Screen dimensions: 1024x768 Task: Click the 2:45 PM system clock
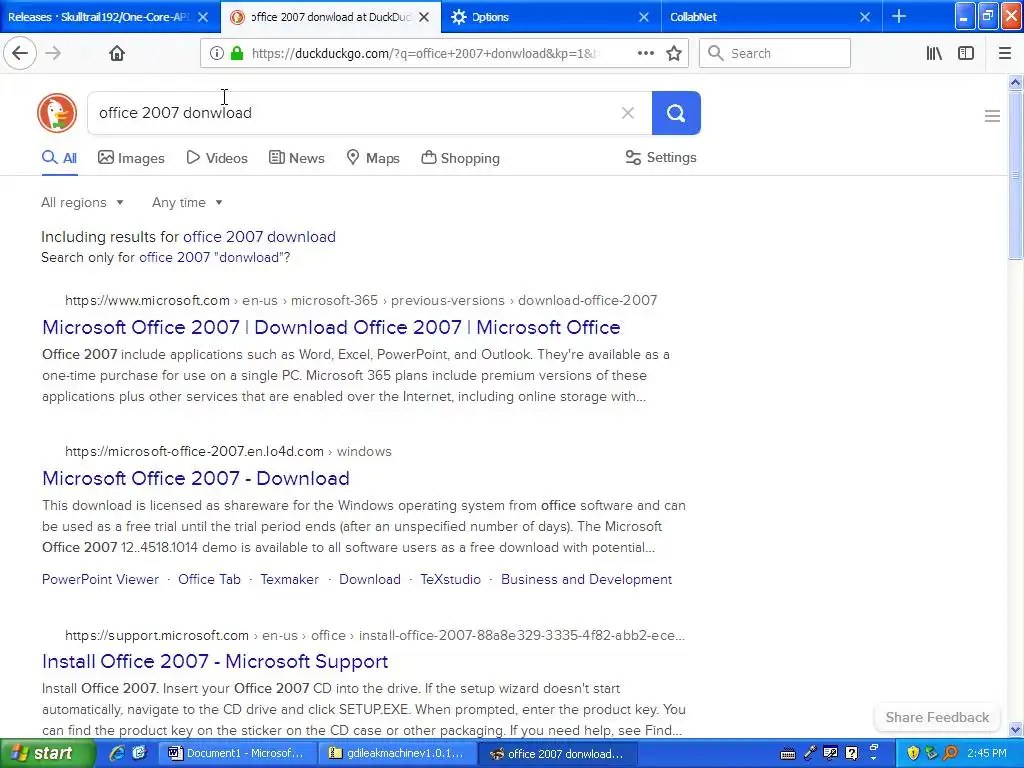tap(987, 753)
